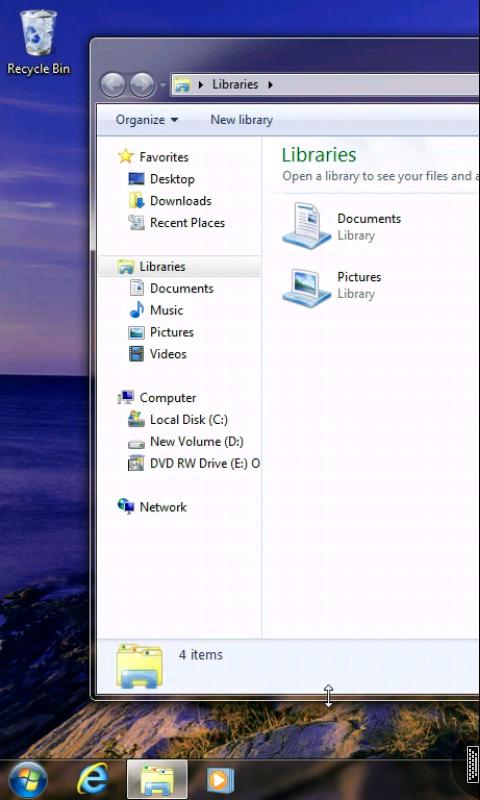
Task: Click the Forward navigation arrow button
Action: click(142, 85)
